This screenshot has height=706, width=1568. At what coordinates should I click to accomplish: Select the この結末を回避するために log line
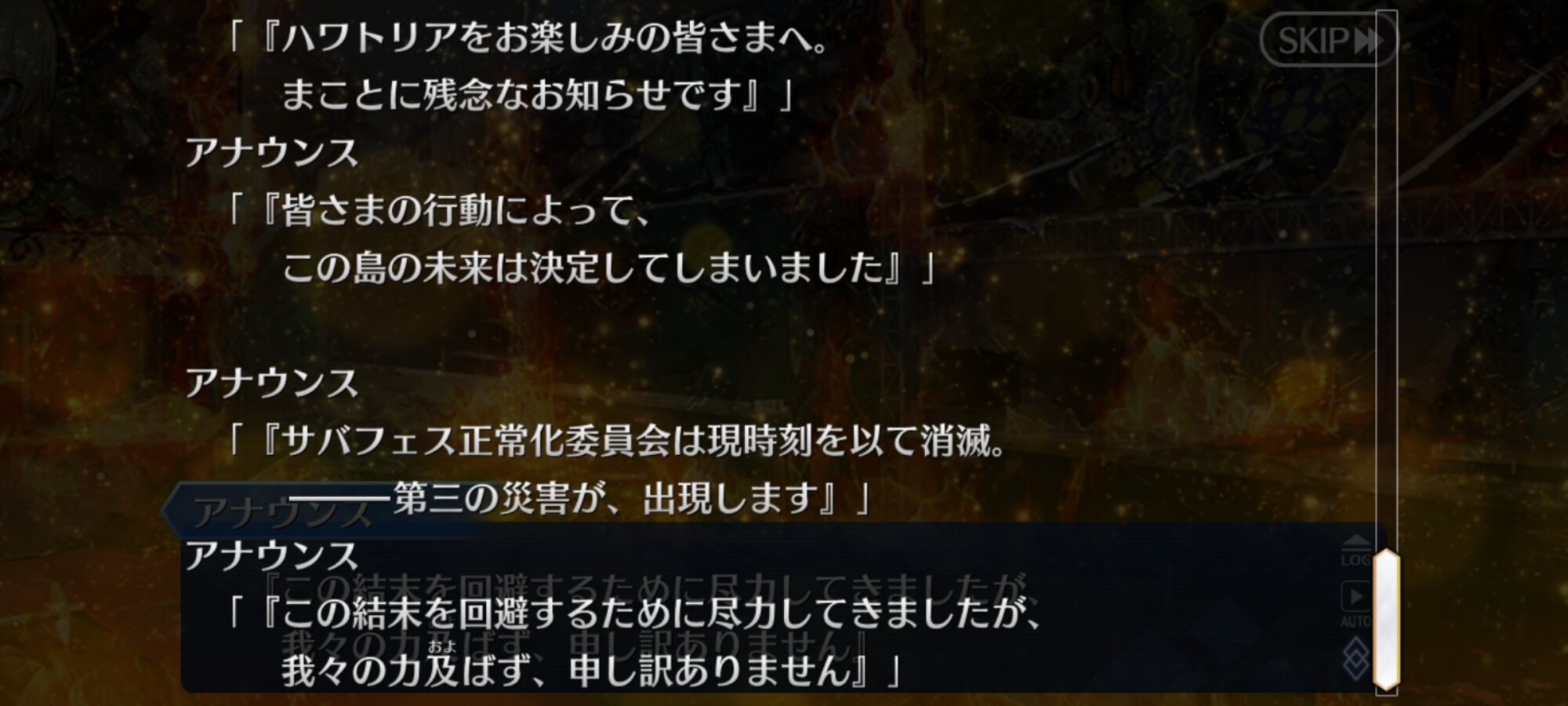point(634,613)
